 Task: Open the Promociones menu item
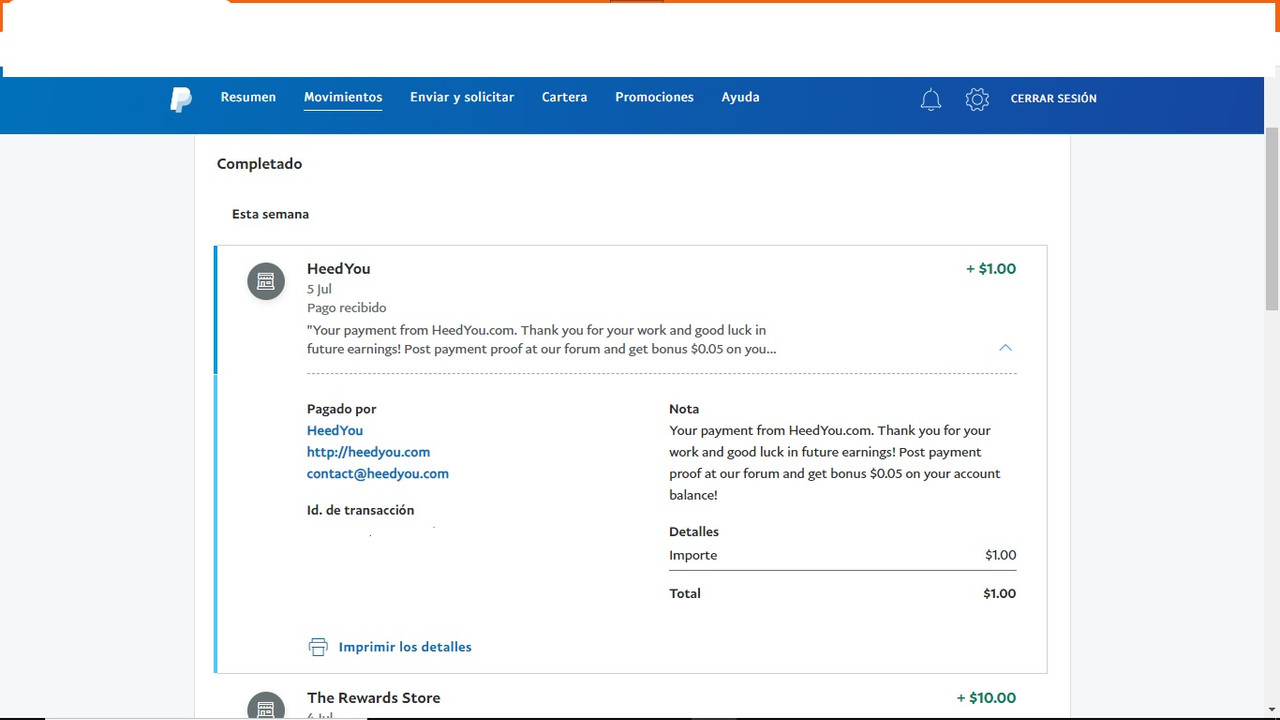654,97
